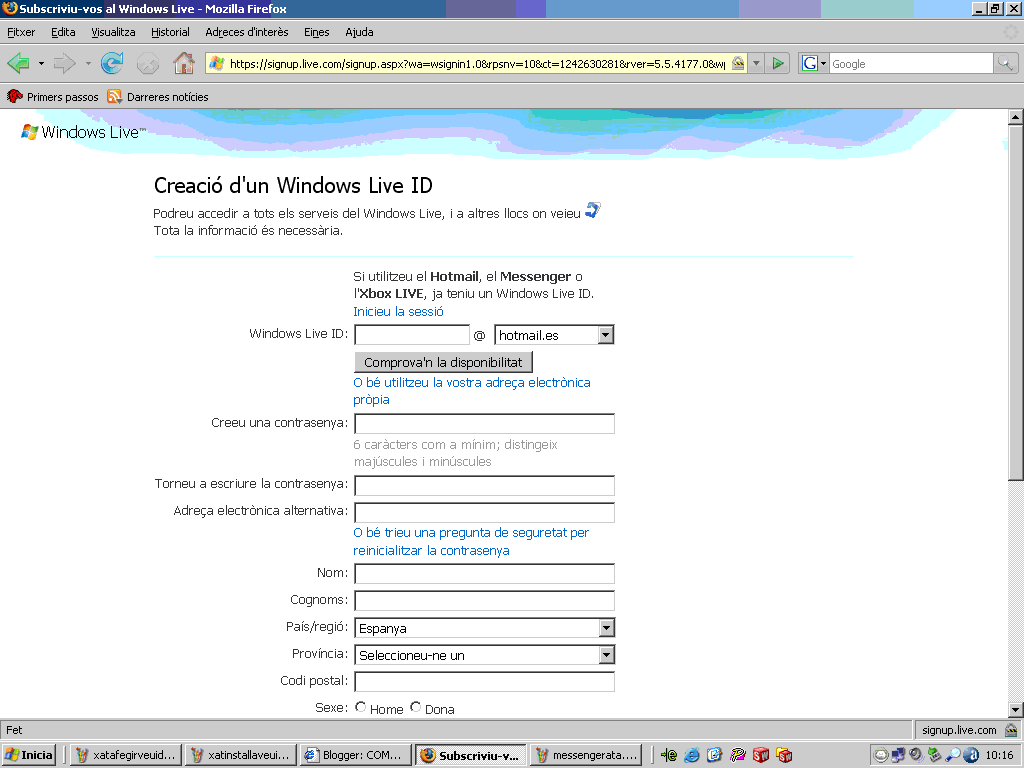Open the Eines menu
Screen dimensions: 1024x768
pyautogui.click(x=316, y=32)
